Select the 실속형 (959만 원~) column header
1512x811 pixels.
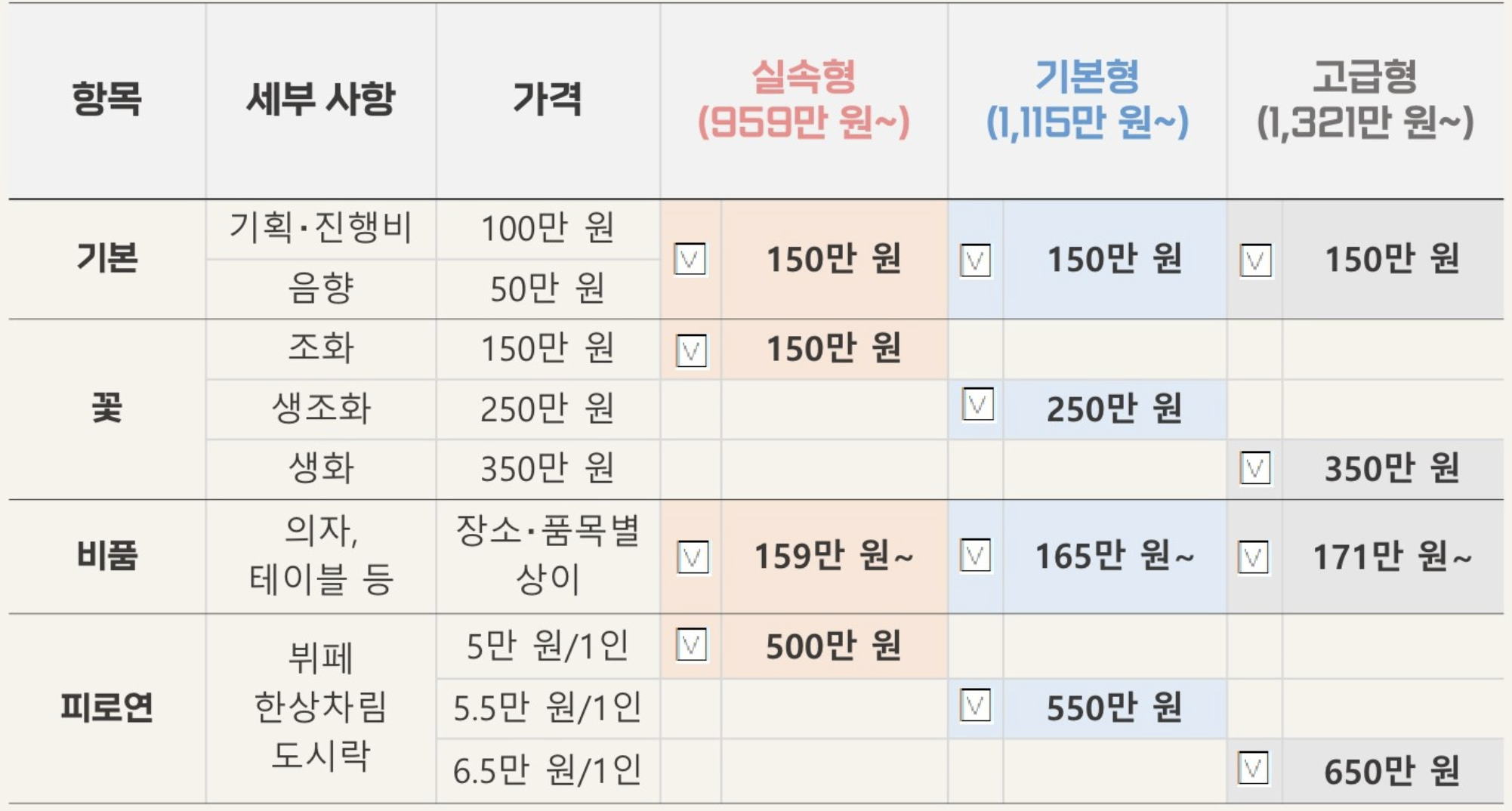click(804, 100)
